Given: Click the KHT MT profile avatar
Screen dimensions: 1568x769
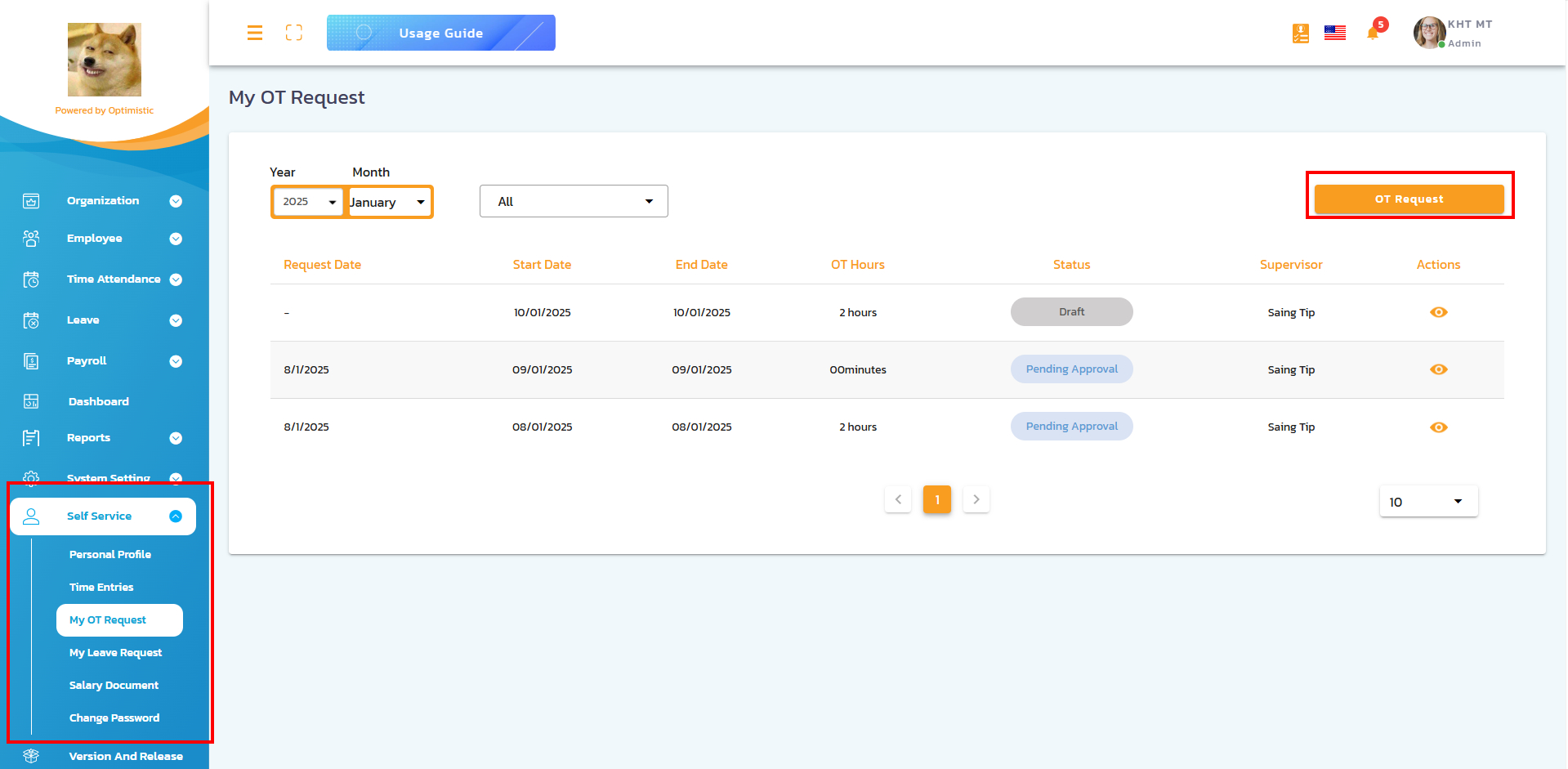Looking at the screenshot, I should [1429, 33].
